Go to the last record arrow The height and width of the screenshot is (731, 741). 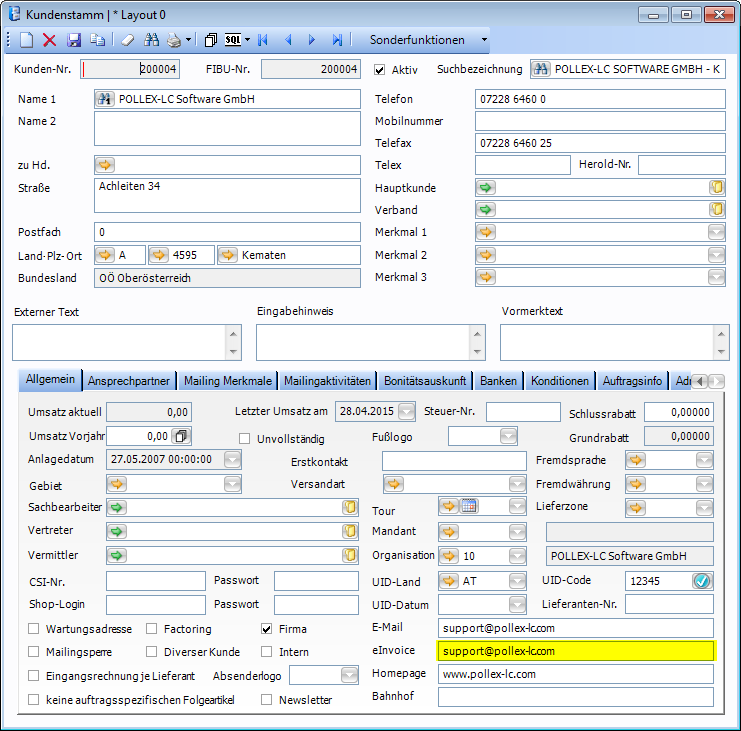(x=337, y=40)
